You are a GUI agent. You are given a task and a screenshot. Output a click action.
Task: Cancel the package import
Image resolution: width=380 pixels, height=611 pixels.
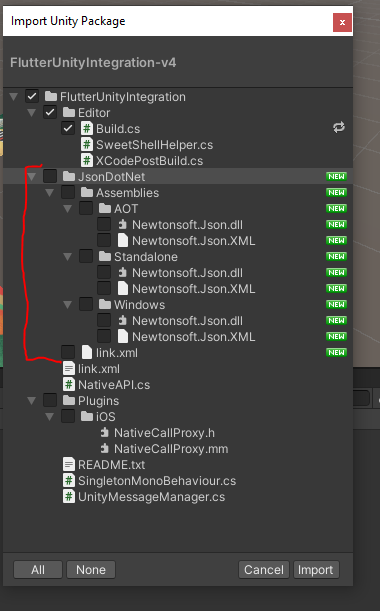tap(264, 569)
